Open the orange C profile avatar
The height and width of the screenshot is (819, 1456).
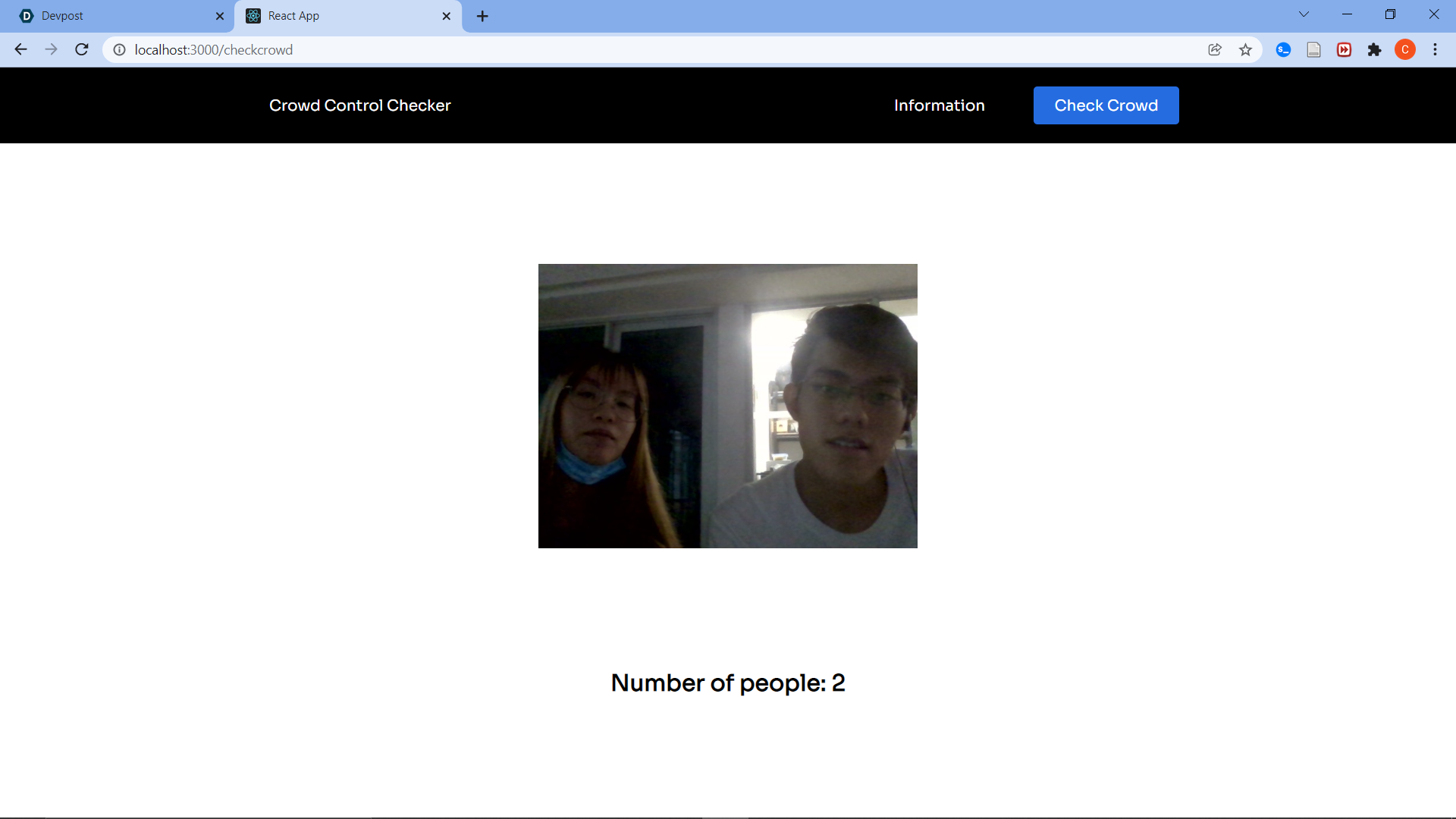click(x=1404, y=49)
